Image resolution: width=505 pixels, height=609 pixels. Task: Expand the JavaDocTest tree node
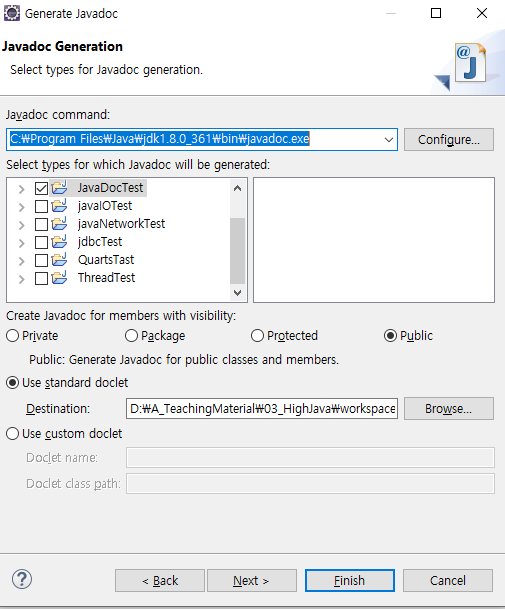tap(22, 189)
